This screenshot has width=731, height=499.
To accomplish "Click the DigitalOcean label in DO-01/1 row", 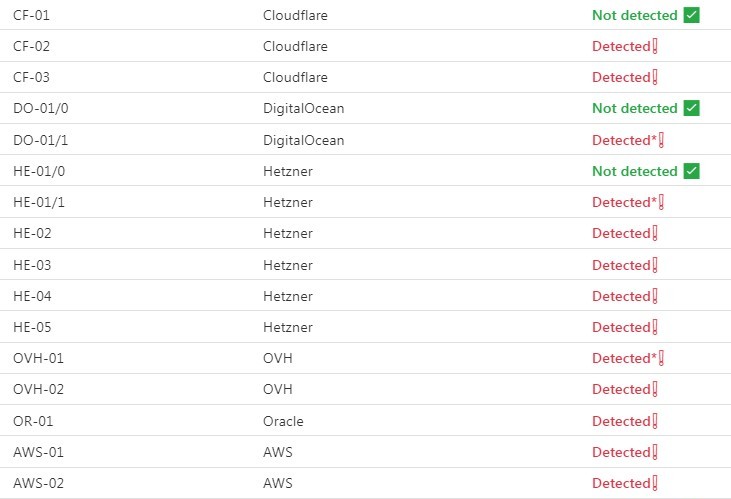I will tap(303, 140).
